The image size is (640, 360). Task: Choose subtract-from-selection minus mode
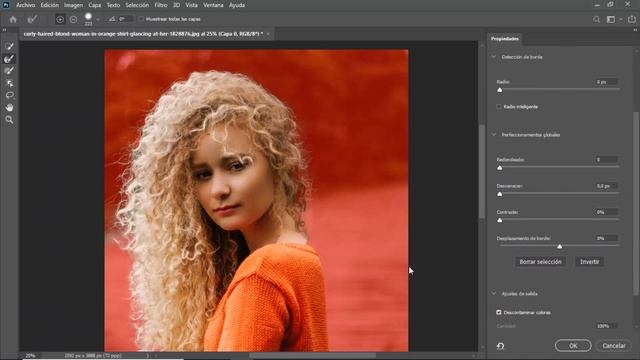point(73,19)
